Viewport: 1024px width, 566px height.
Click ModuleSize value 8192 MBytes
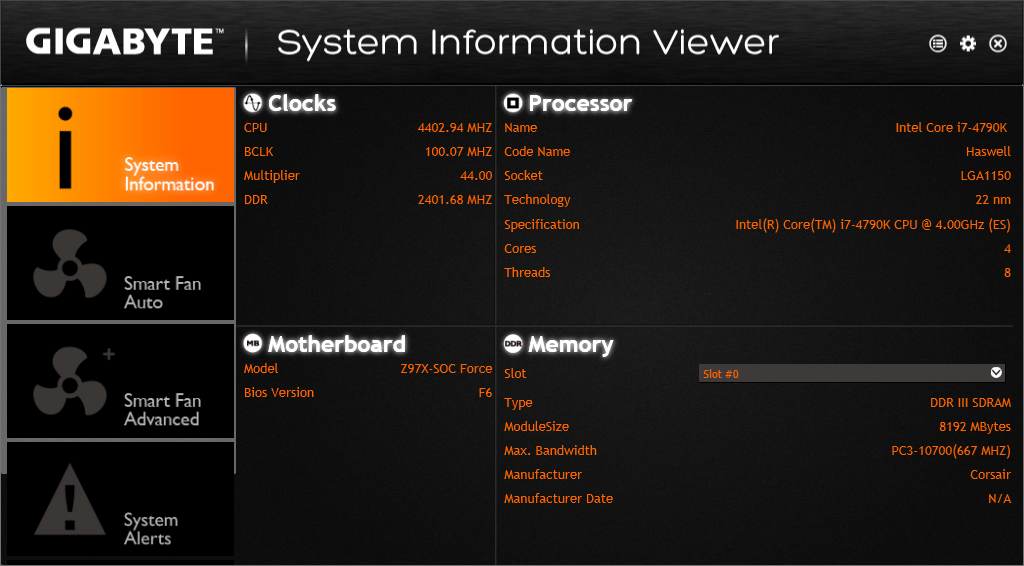pos(975,427)
